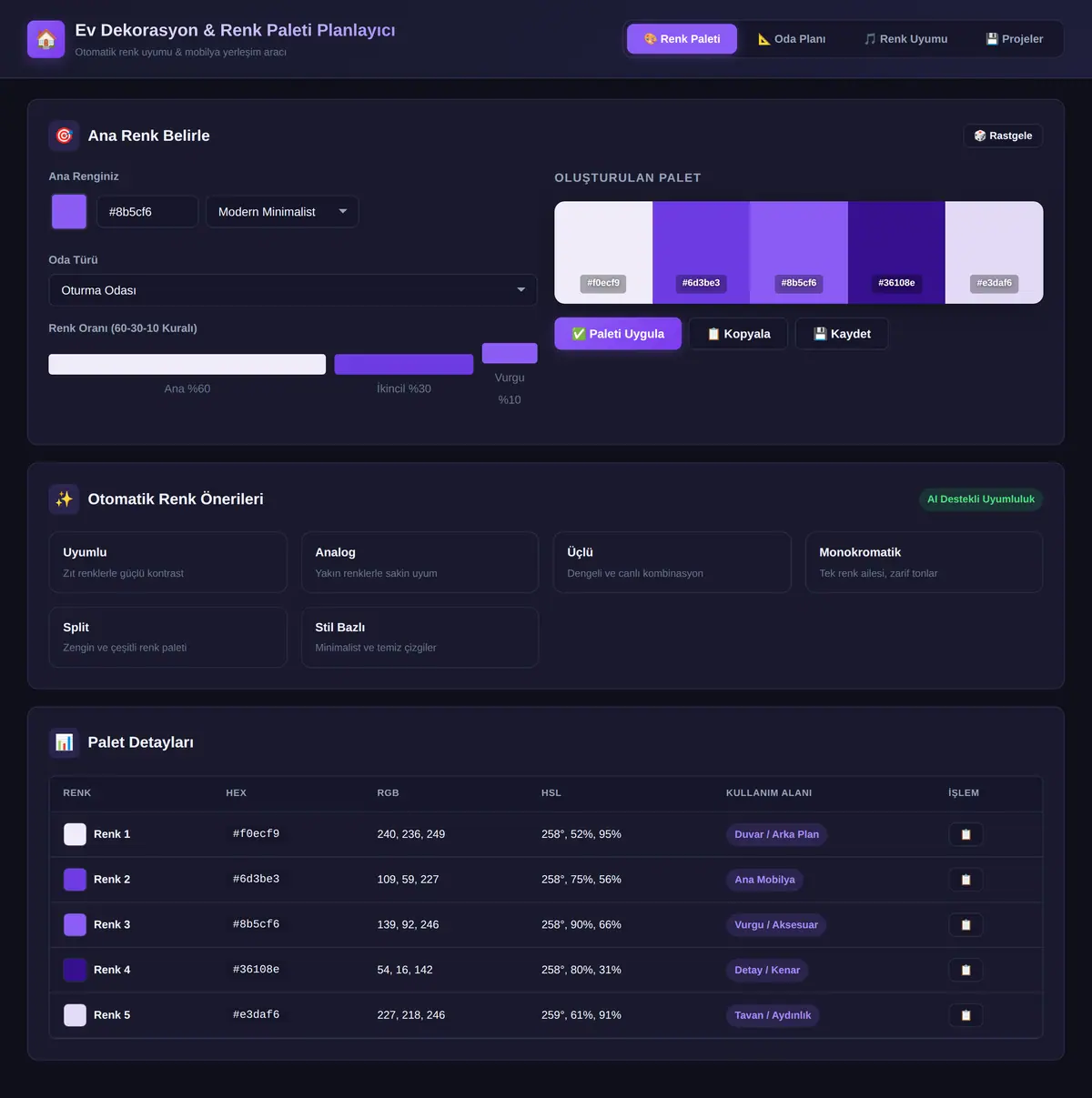Click the house app logo icon
Image resolution: width=1092 pixels, height=1098 pixels.
(x=45, y=39)
